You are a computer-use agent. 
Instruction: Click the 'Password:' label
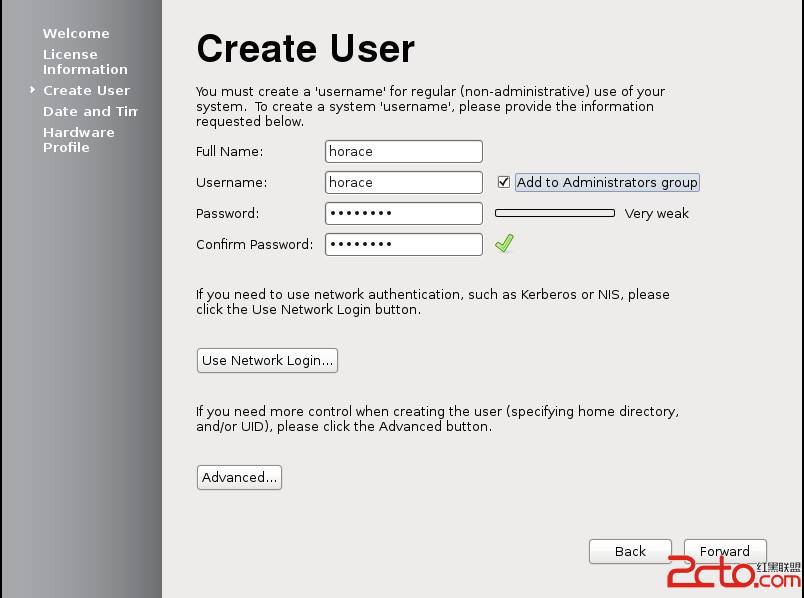click(x=228, y=213)
